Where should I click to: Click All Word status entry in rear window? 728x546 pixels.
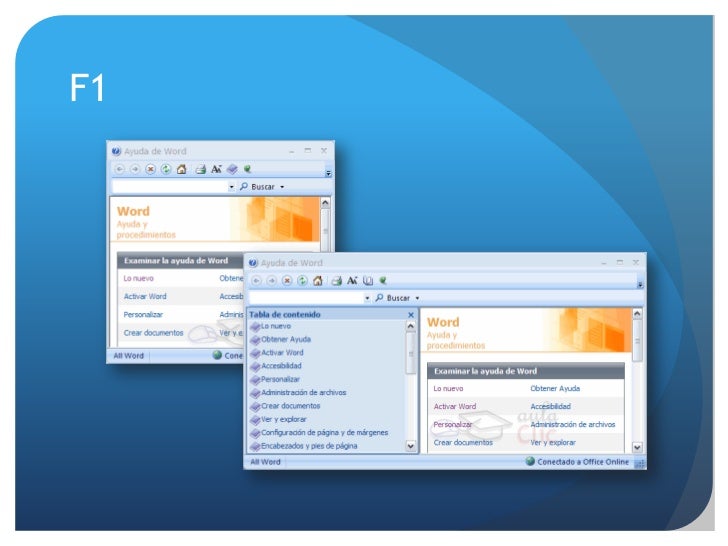[x=129, y=356]
